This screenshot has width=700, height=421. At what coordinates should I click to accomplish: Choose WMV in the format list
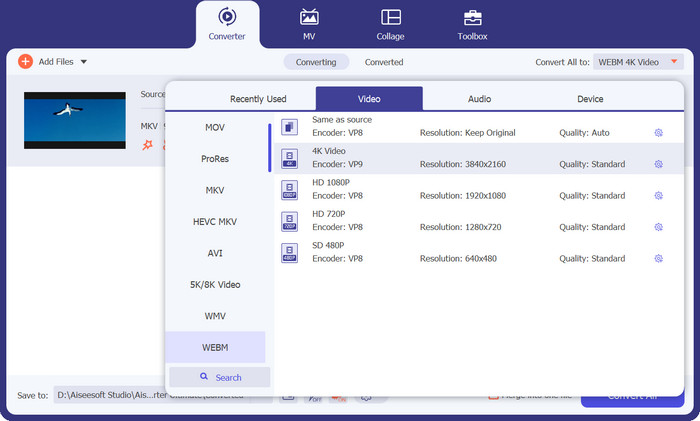(x=215, y=316)
